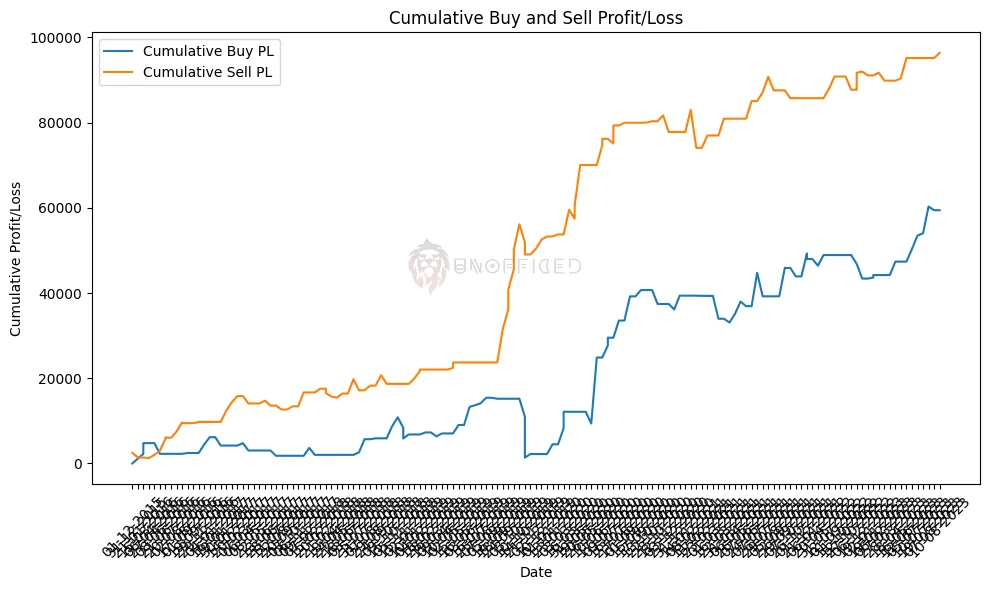Click the 20000 y-axis tick label
Viewport: 989px width, 590px height.
coord(58,378)
